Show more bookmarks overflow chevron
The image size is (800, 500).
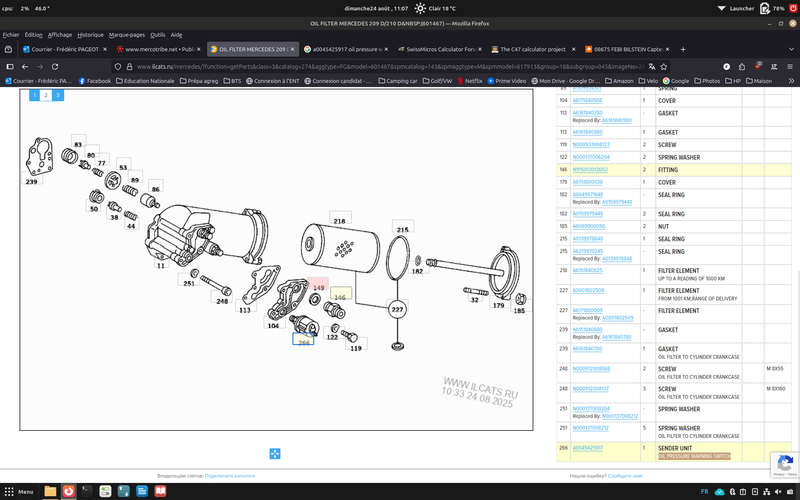click(x=791, y=81)
